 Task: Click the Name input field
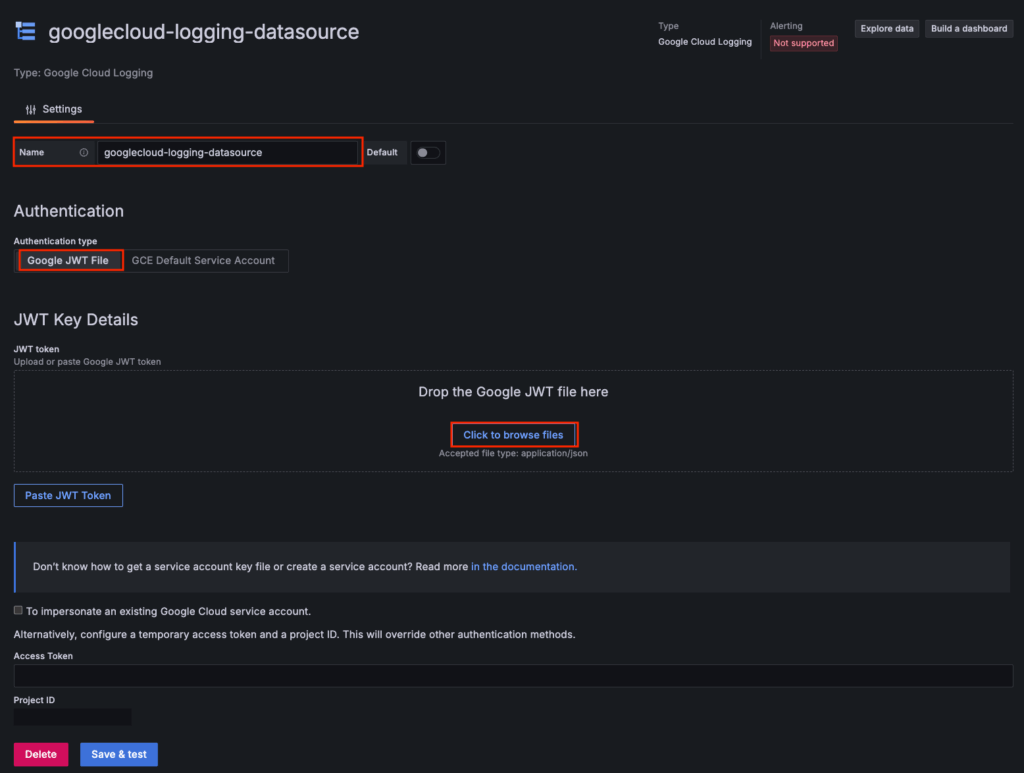[x=227, y=152]
